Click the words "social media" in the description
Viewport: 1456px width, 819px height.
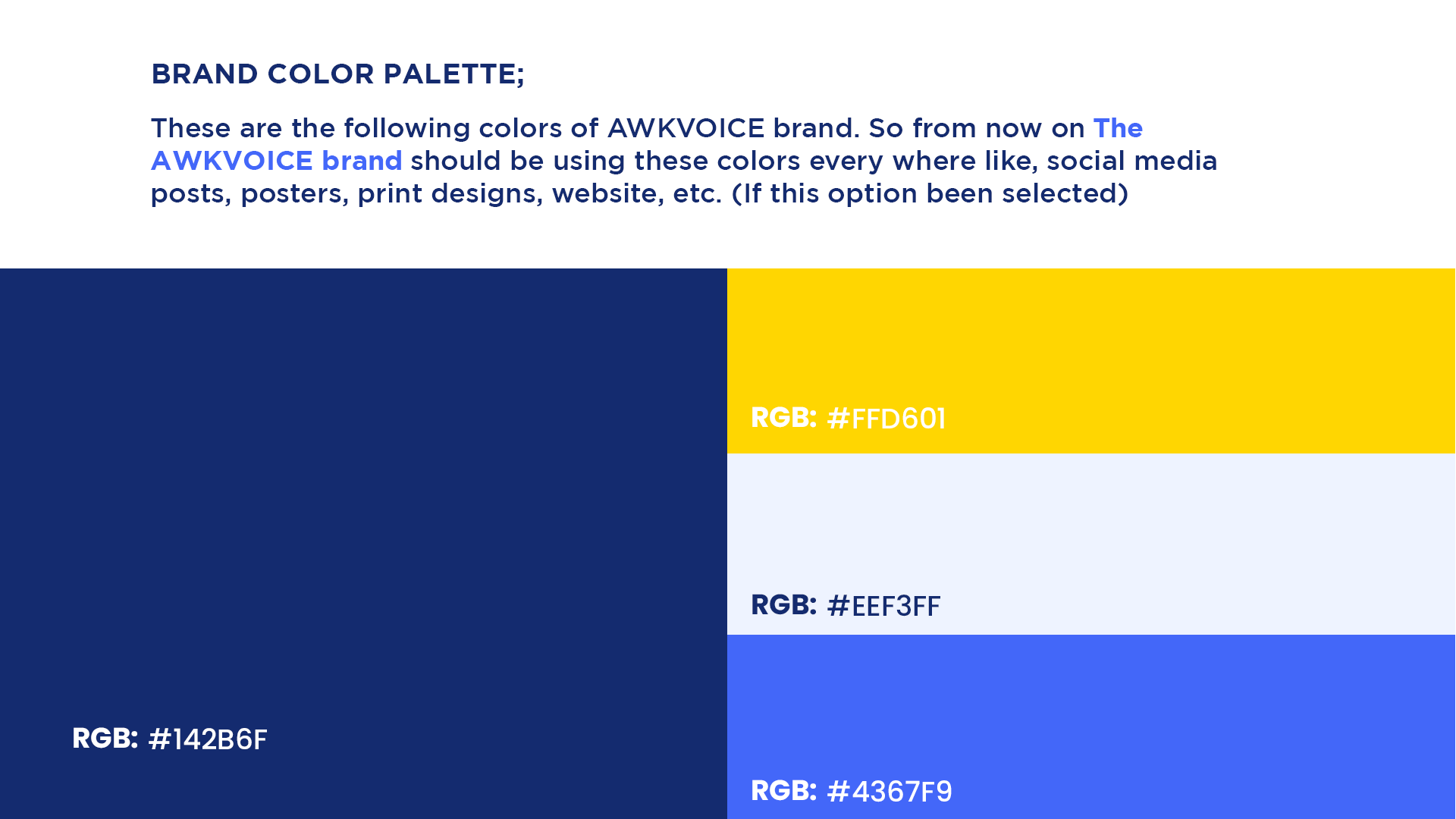coord(1131,161)
